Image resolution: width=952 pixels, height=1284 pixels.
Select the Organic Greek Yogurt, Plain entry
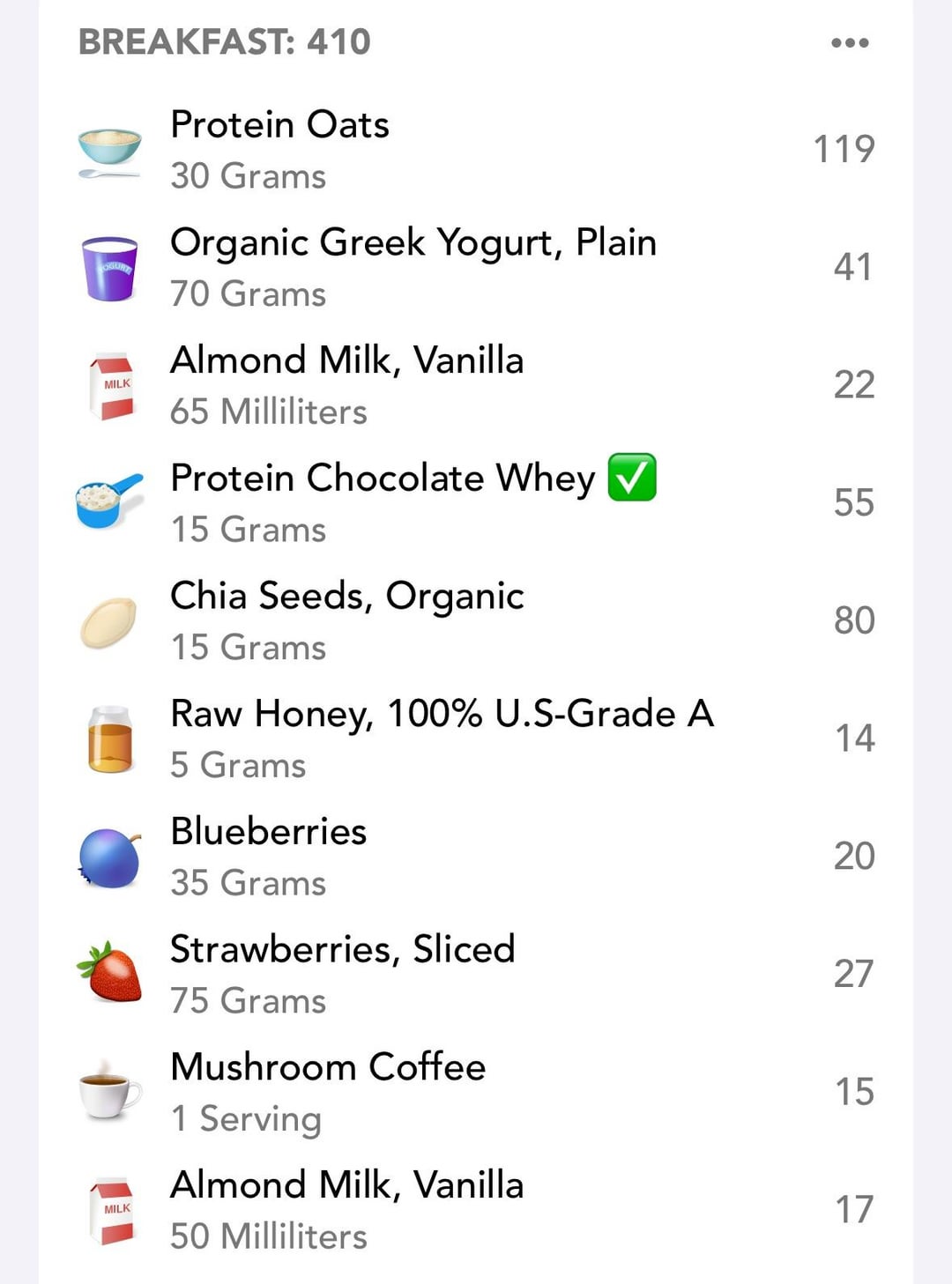point(476,268)
